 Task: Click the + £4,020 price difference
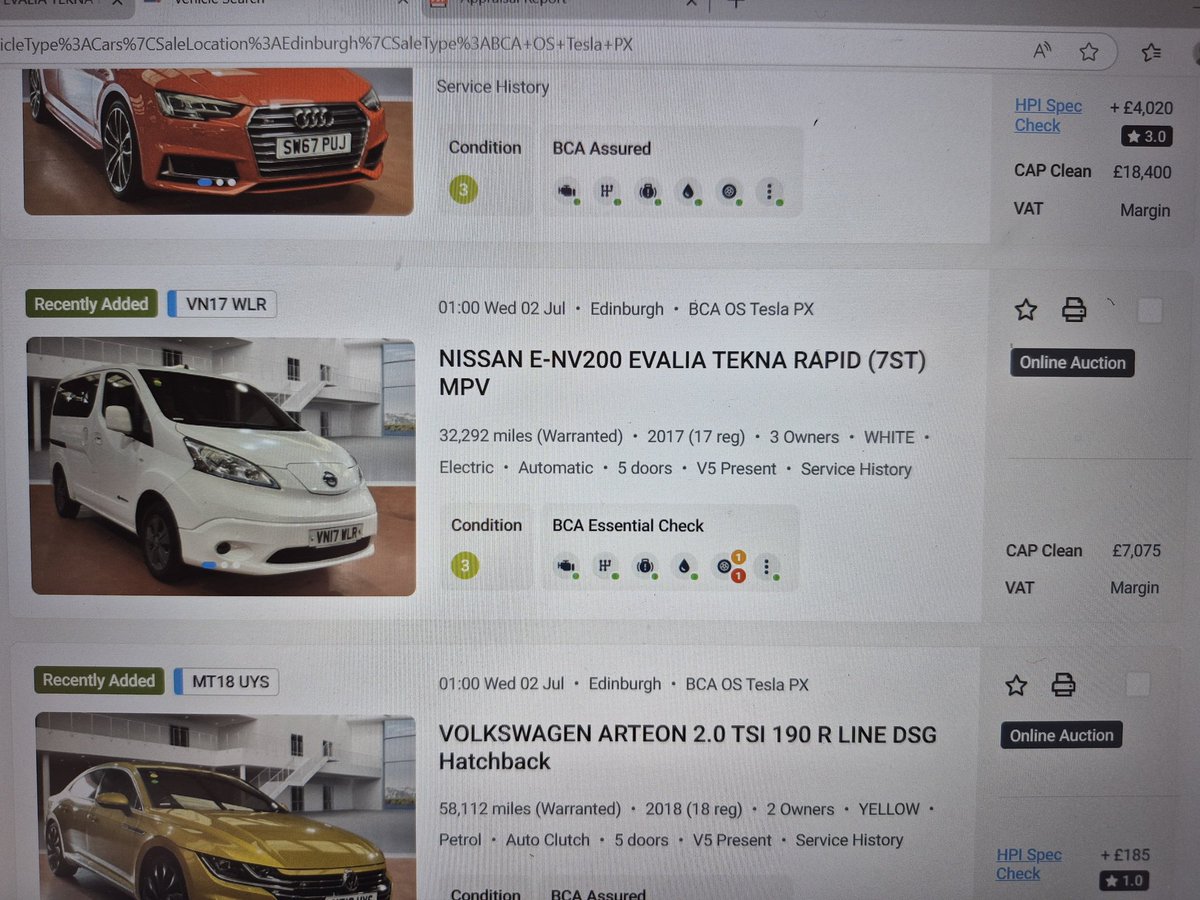point(1140,107)
